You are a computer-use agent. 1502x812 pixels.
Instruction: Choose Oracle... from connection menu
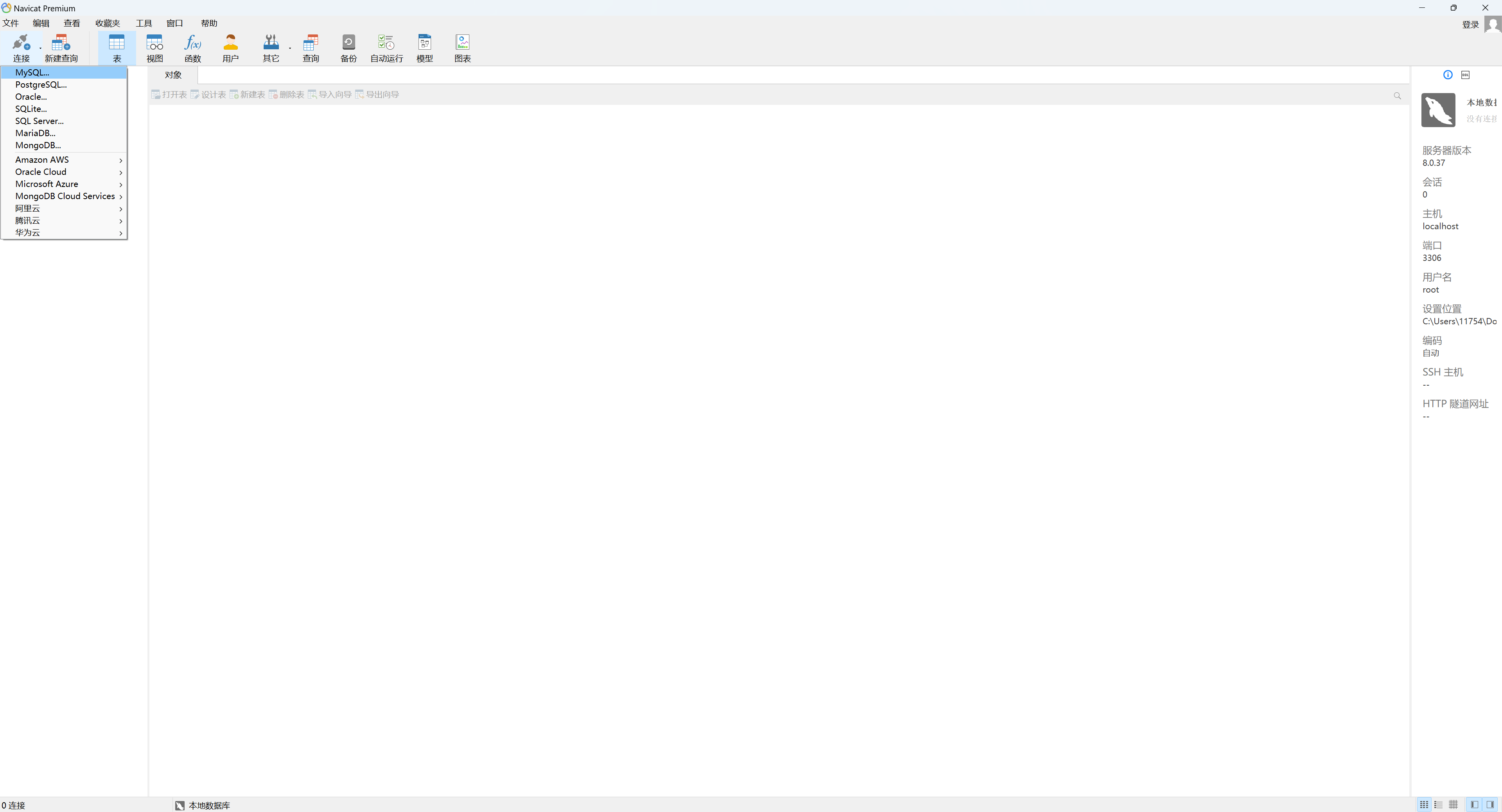[64, 97]
